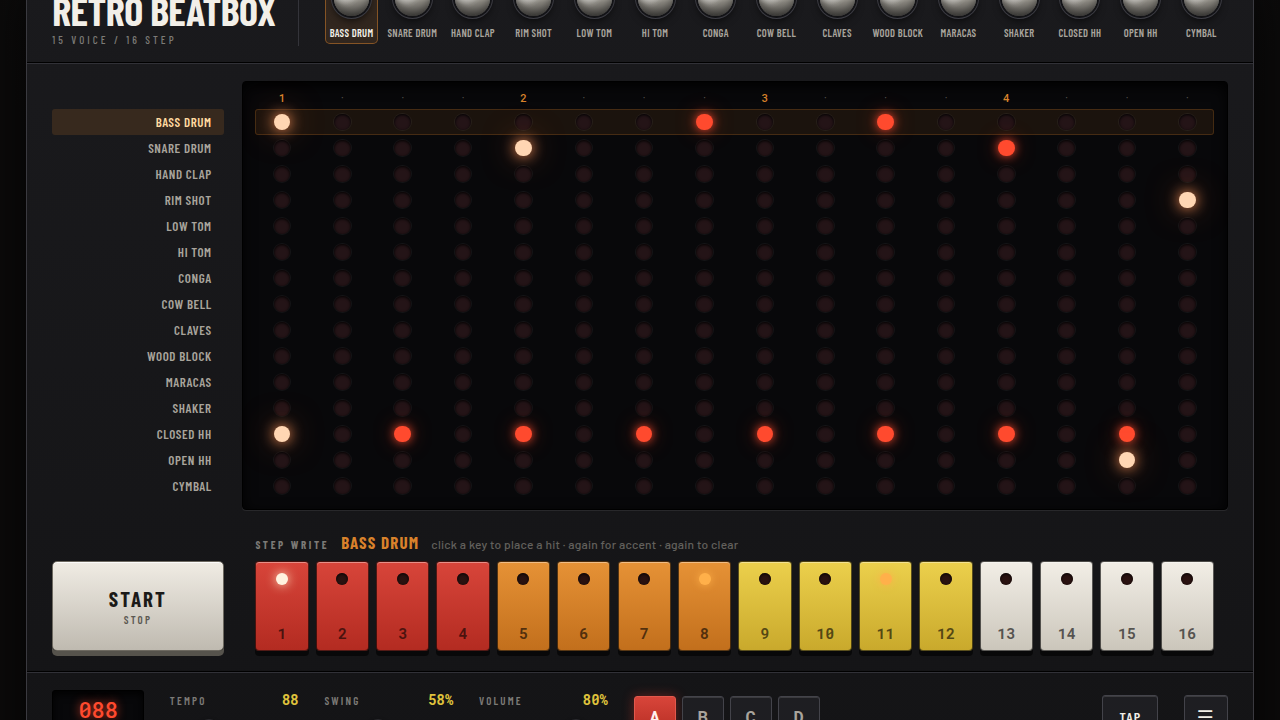Toggle Snare Drum hit on grid step 5

[x=523, y=148]
